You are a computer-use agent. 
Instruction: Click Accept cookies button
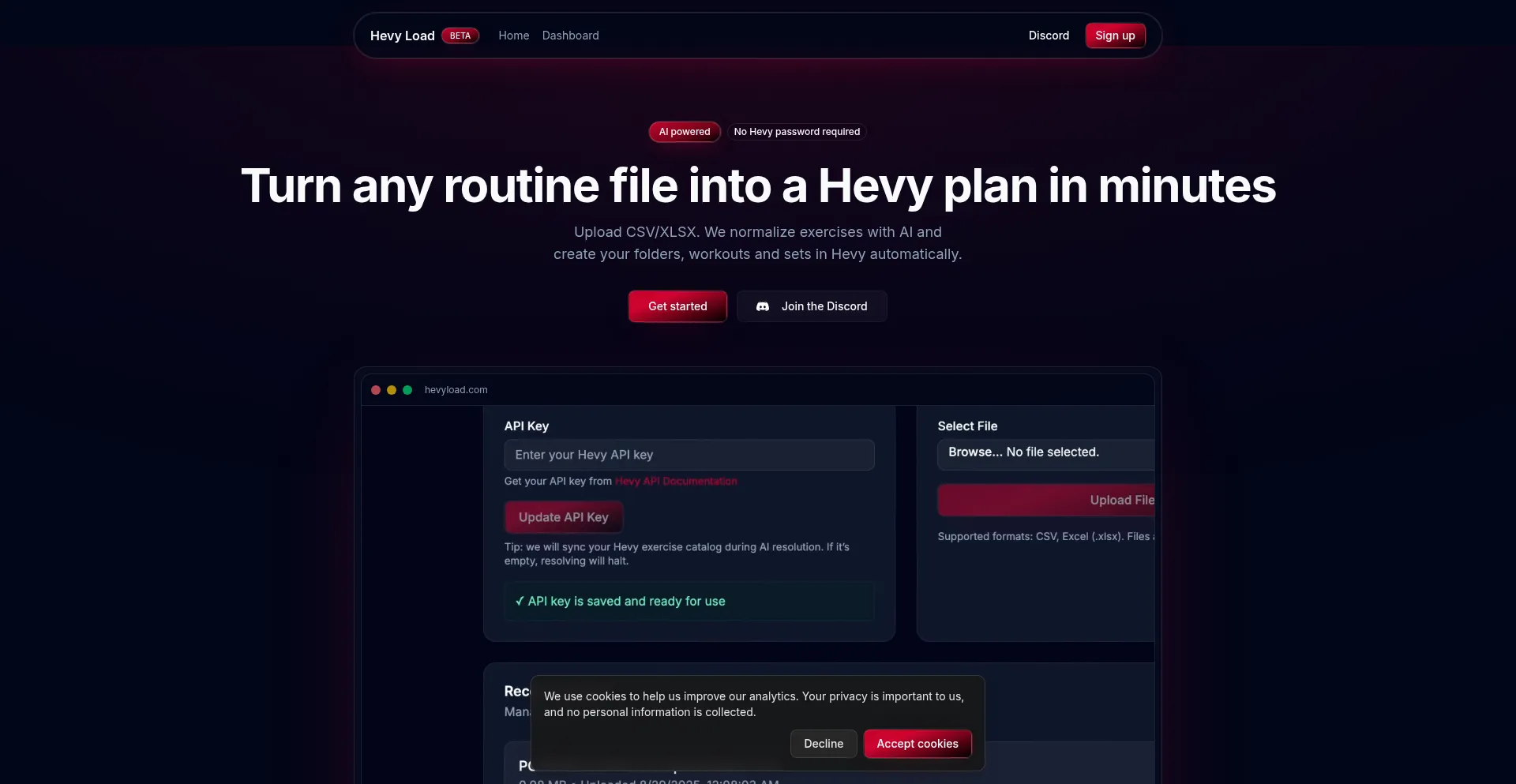[x=917, y=744]
